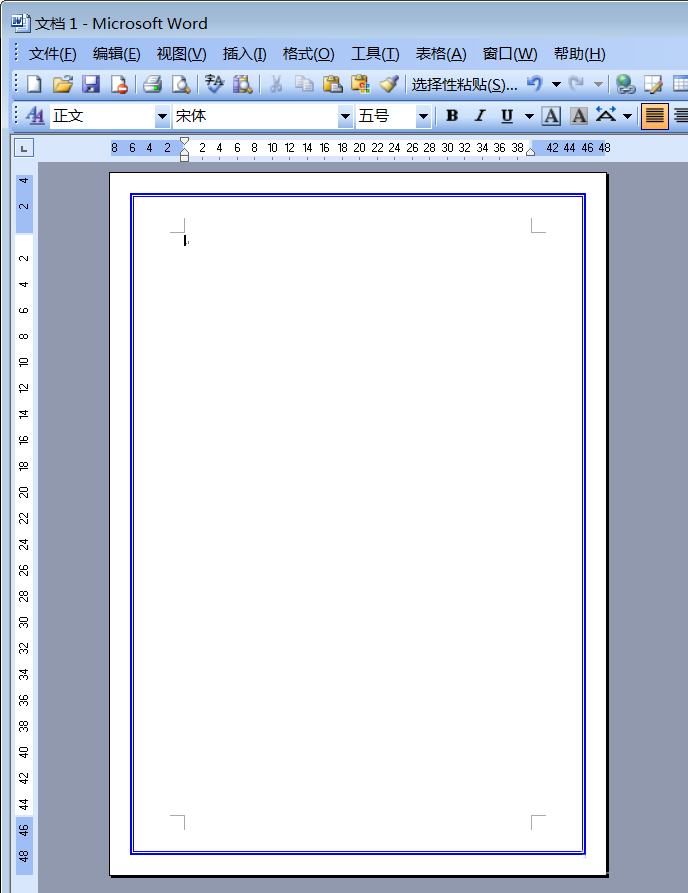Open Styles and Formatting pane icon

click(35, 116)
